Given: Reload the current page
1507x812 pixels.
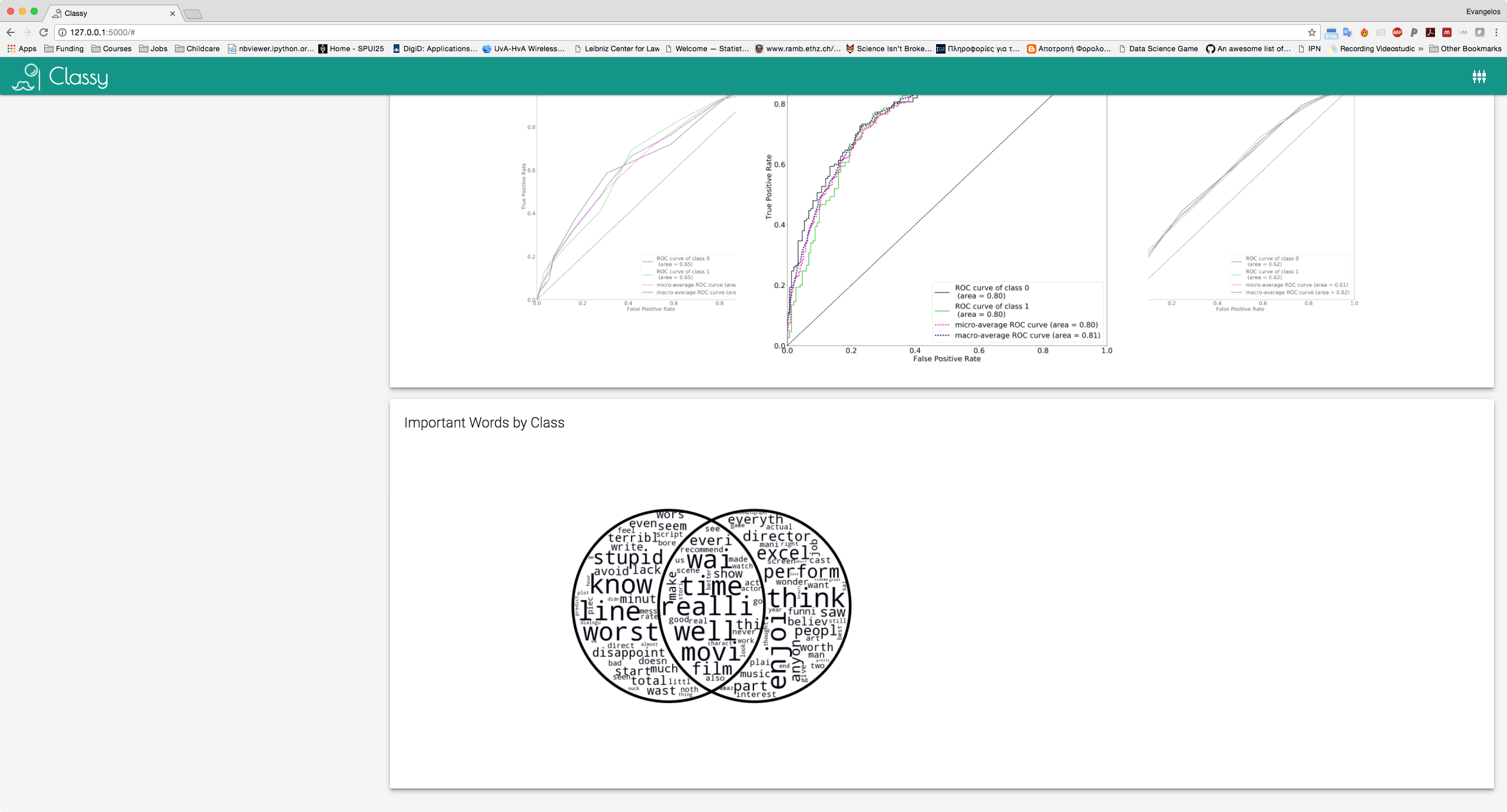Looking at the screenshot, I should tap(44, 32).
